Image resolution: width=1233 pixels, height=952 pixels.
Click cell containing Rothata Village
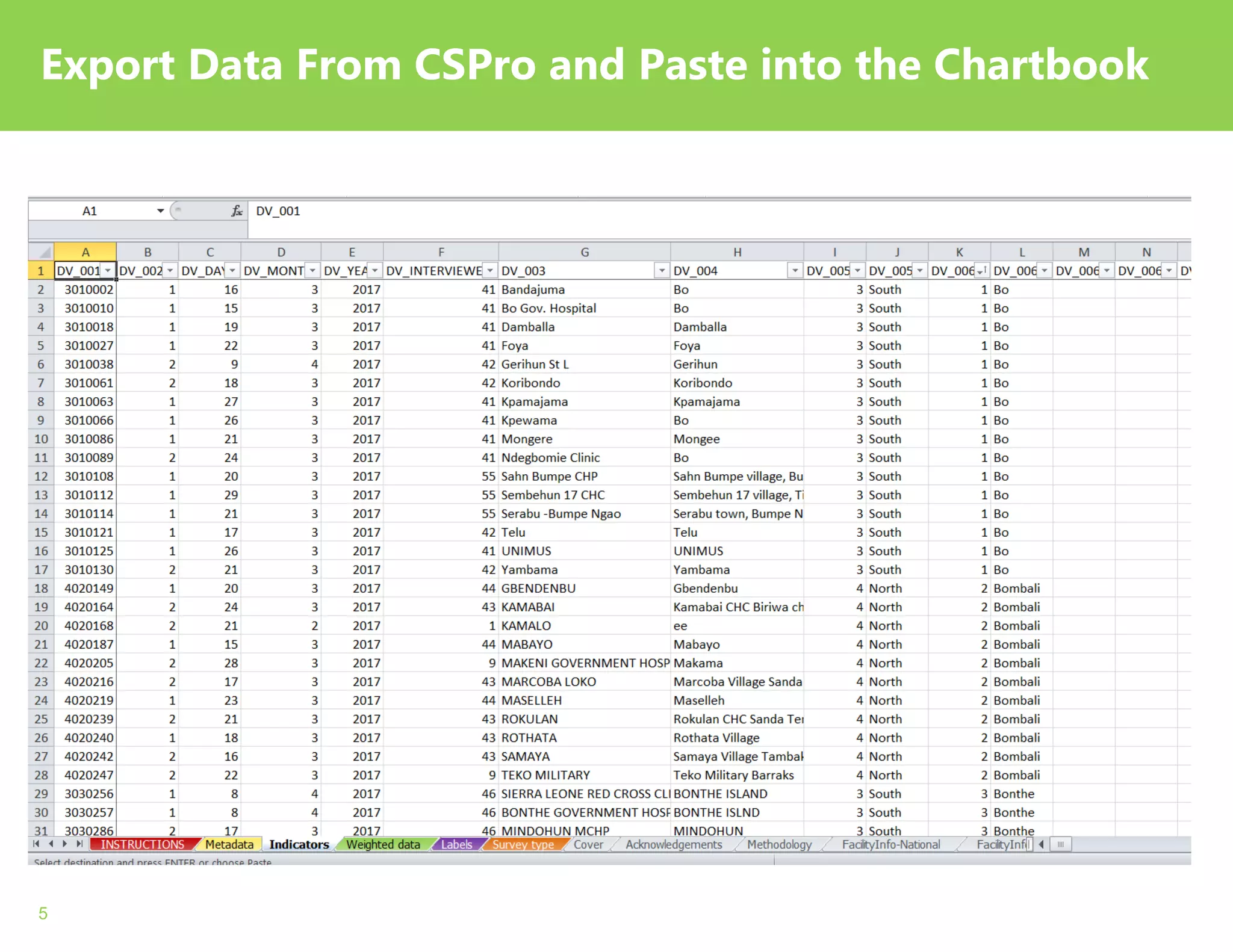737,737
